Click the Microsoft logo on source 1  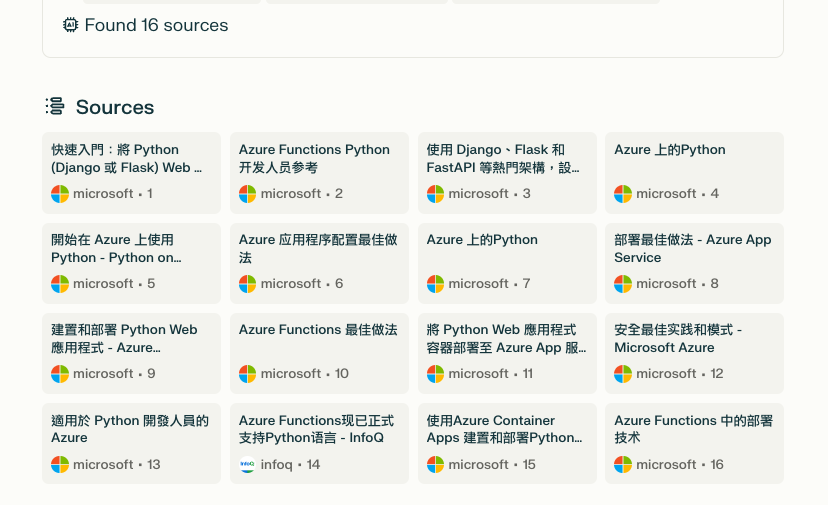tap(60, 194)
